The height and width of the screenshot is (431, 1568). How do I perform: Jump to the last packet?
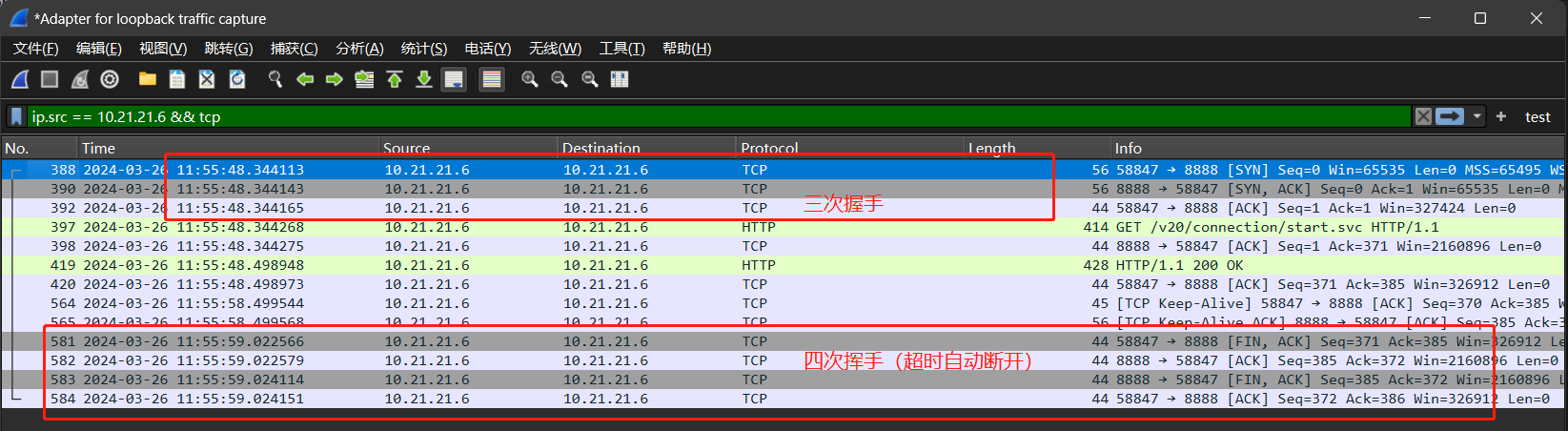click(x=424, y=79)
